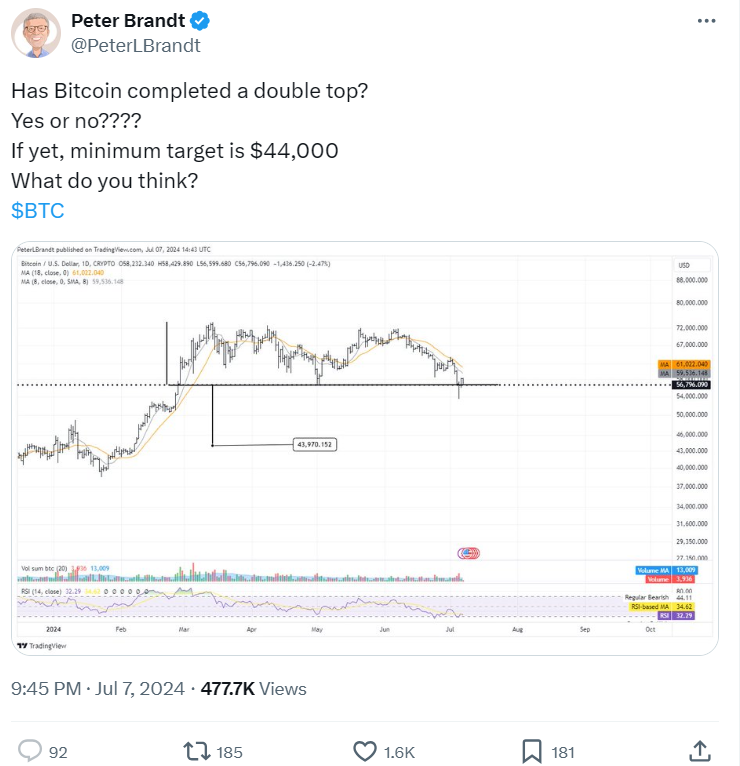Bookmark the tweet using bookmark icon
The image size is (740, 766).
[x=533, y=750]
